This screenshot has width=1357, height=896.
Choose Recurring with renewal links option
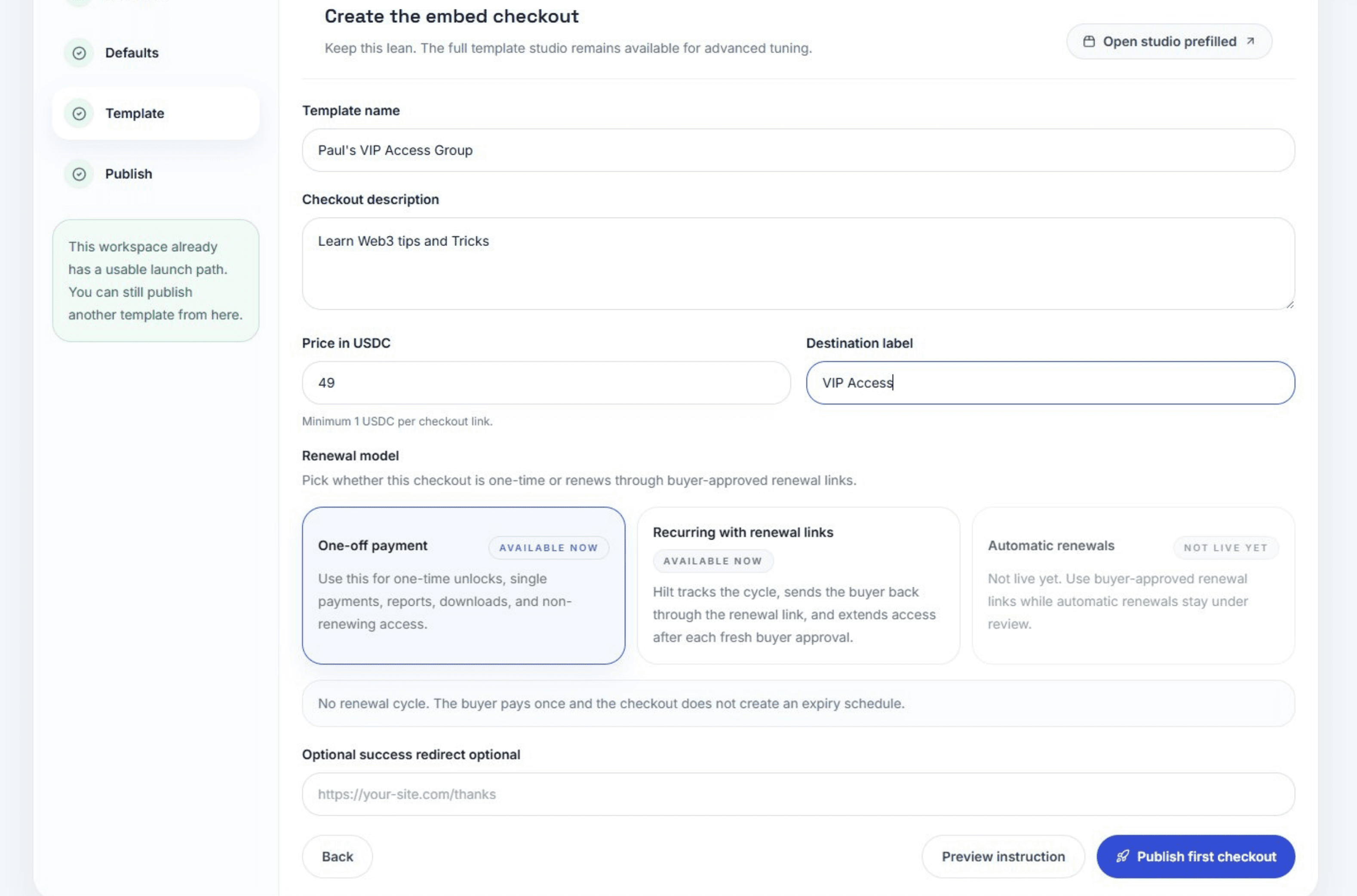(x=798, y=586)
